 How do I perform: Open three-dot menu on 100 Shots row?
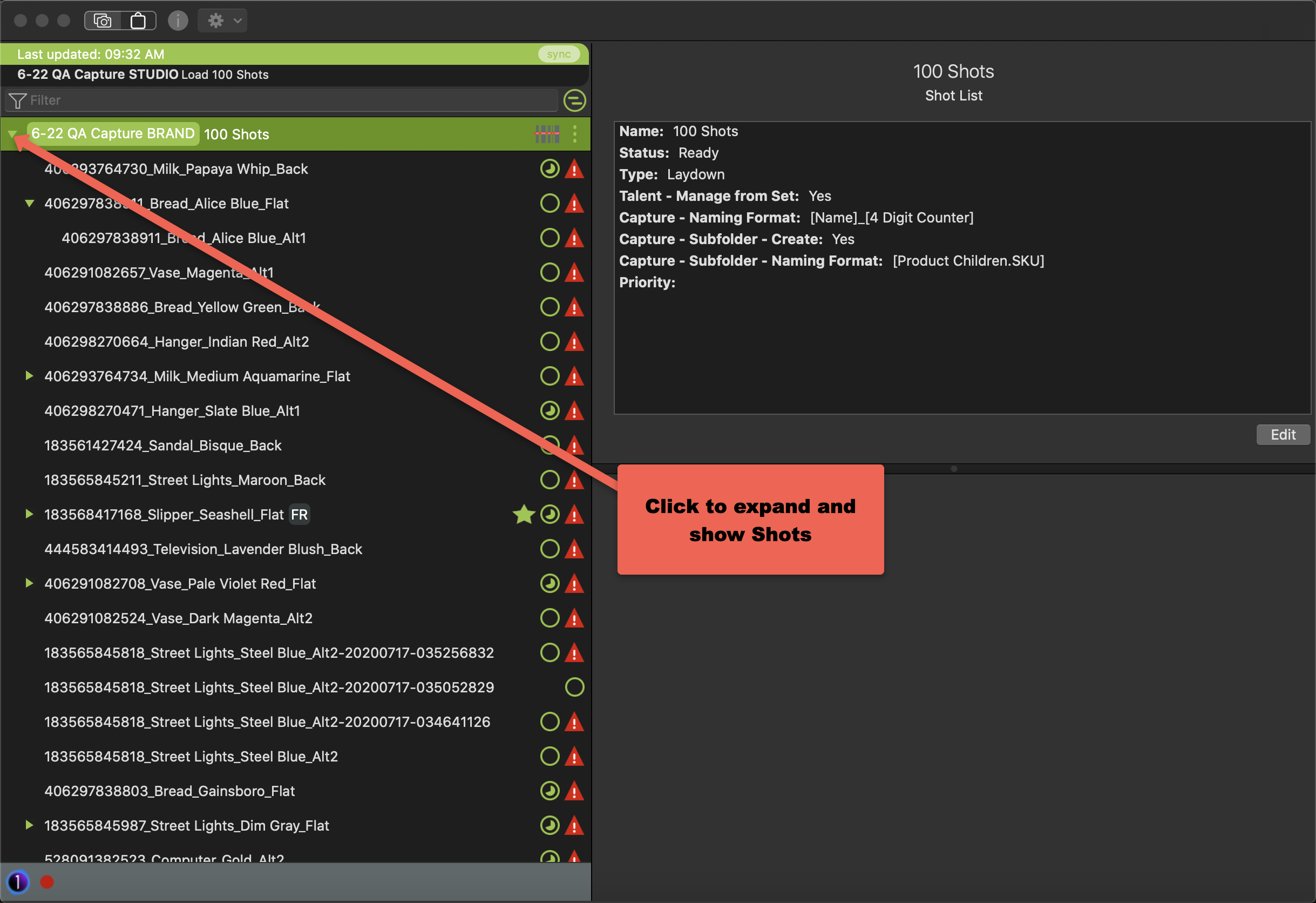pos(575,134)
